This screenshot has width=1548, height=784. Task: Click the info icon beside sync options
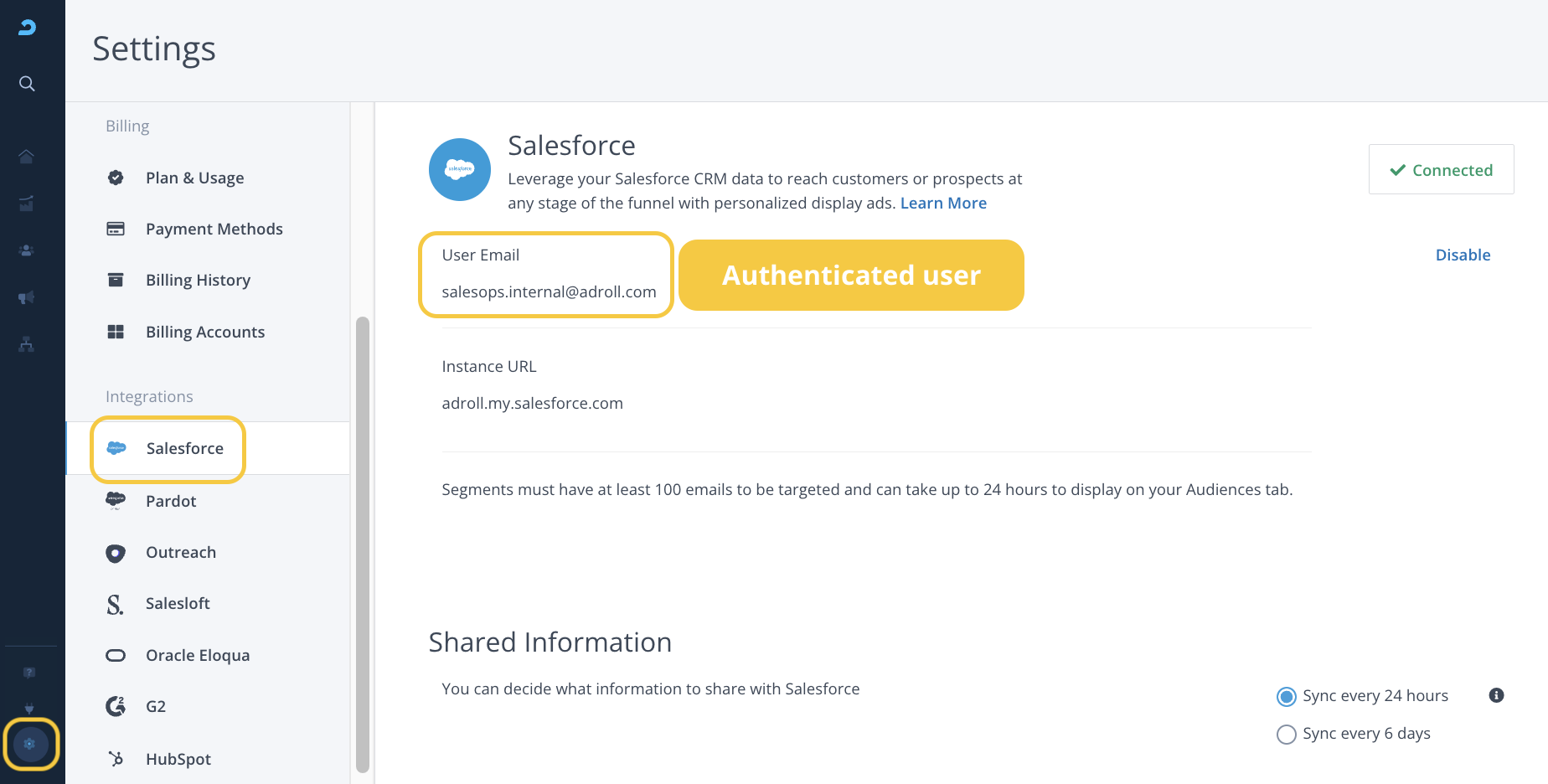point(1496,695)
